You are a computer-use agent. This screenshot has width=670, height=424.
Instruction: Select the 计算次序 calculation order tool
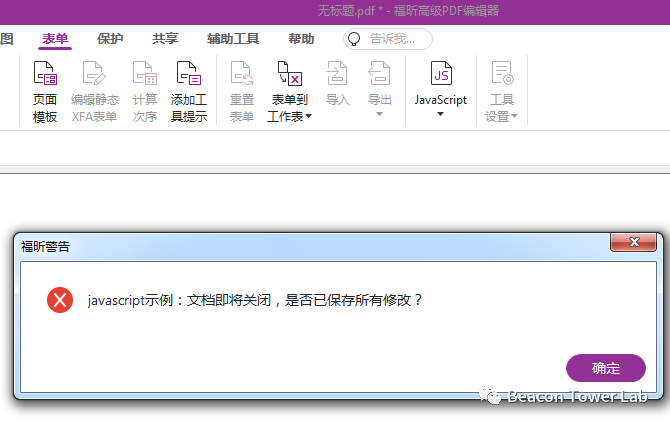[x=145, y=91]
